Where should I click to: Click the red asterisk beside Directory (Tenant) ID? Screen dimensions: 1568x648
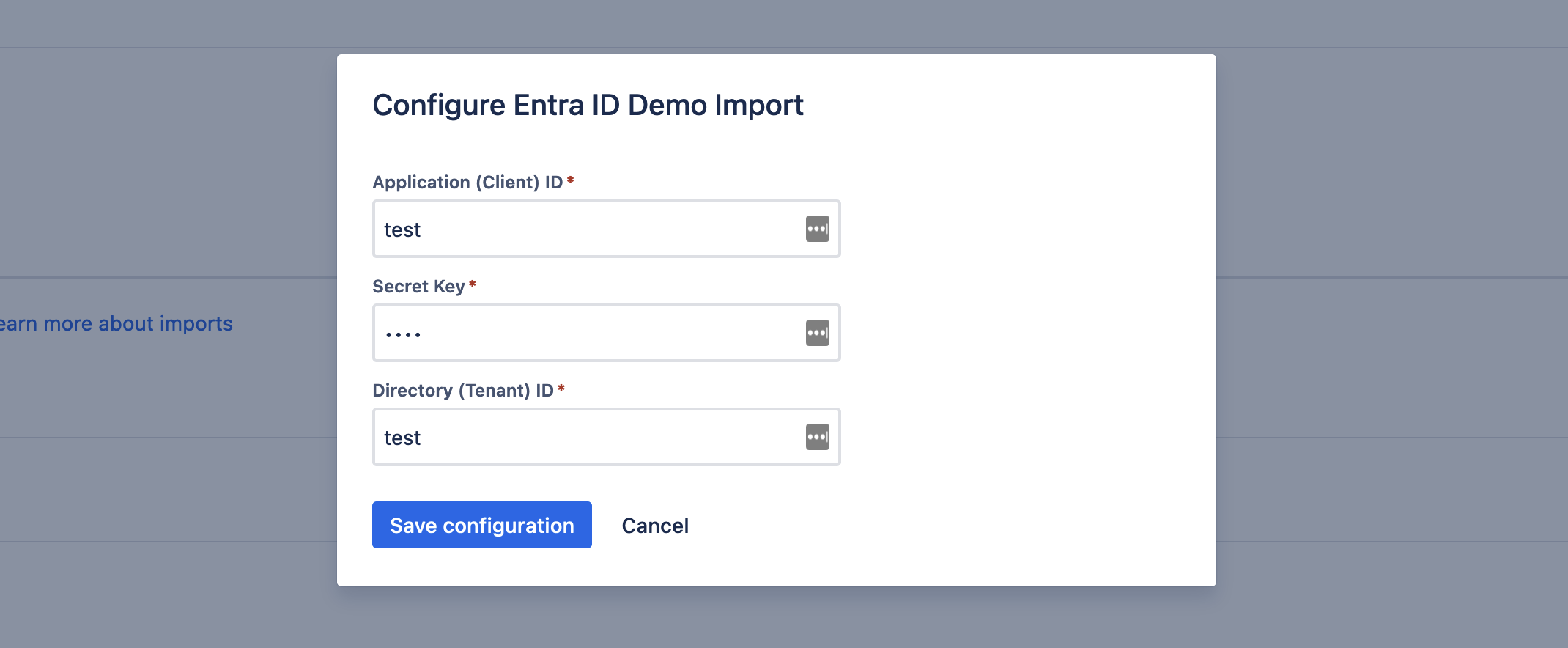coord(561,388)
